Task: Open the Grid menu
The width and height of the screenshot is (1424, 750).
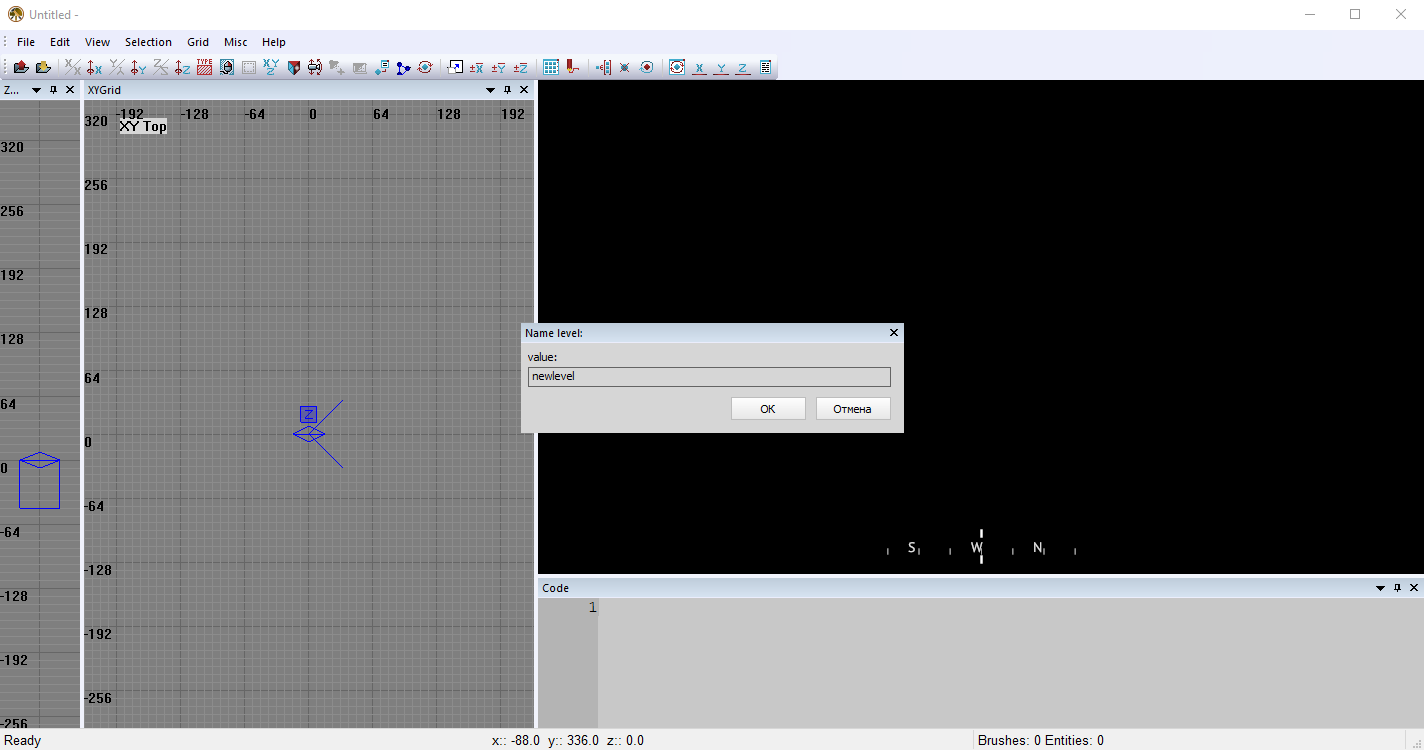Action: 198,42
